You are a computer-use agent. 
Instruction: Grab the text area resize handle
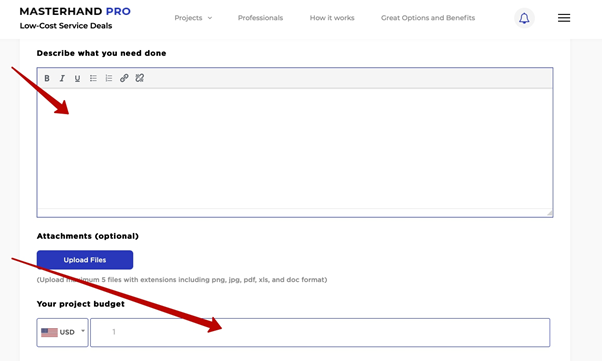(x=549, y=213)
